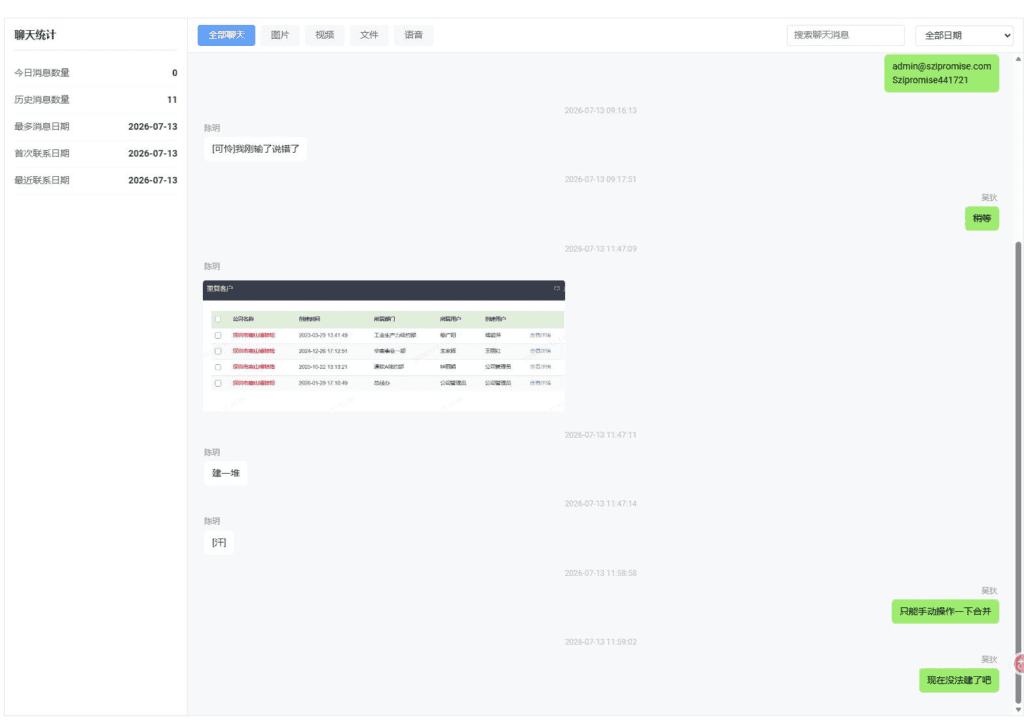
Task: Click the admin@szipromise.com message bubble
Action: 941,73
